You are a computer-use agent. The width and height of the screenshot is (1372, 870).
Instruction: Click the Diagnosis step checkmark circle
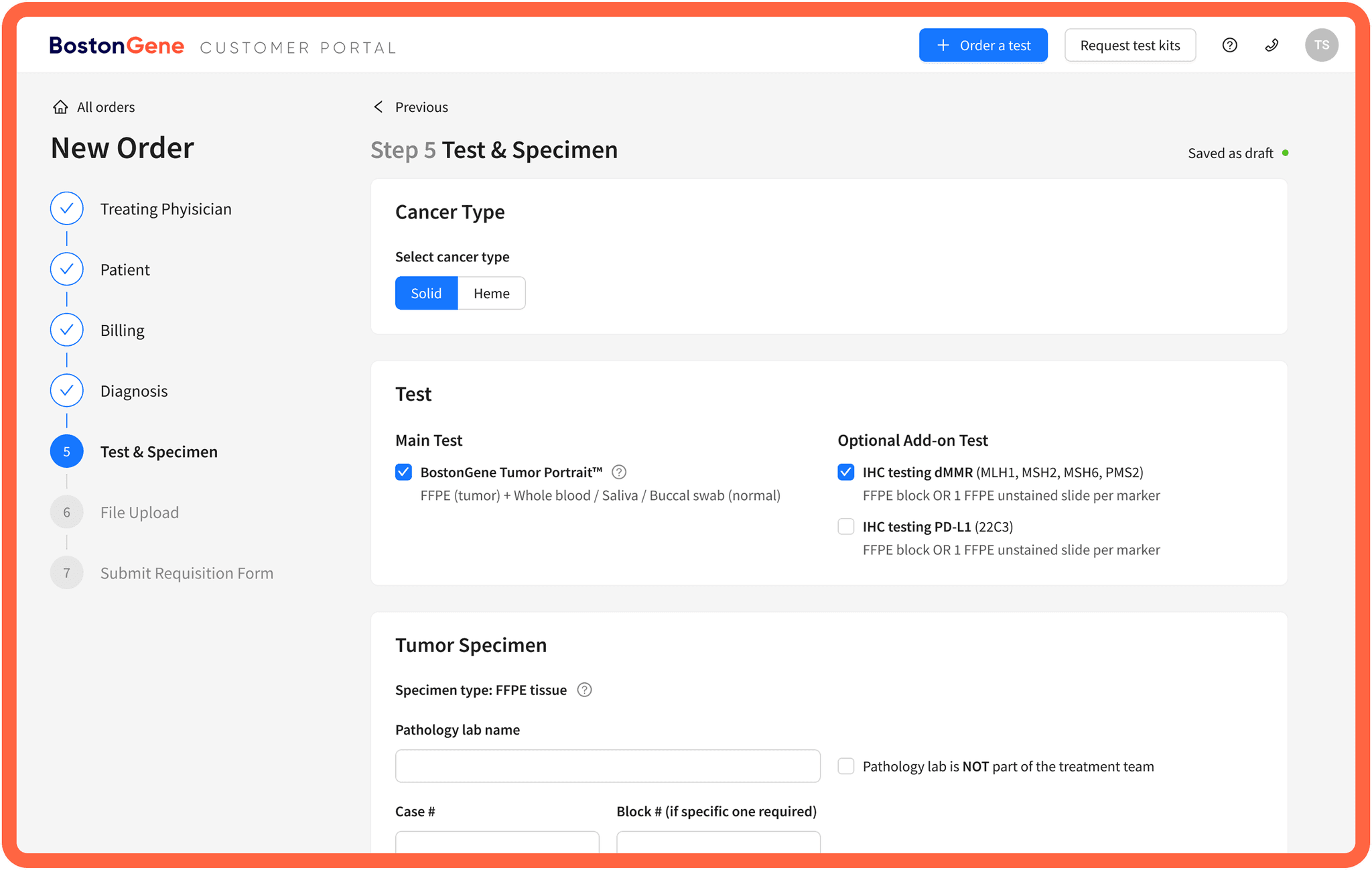67,391
